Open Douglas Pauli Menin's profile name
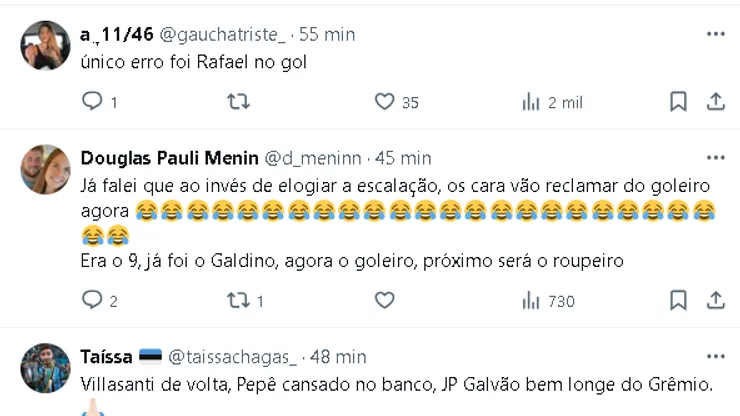Viewport: 740px width, 416px height. (168, 158)
